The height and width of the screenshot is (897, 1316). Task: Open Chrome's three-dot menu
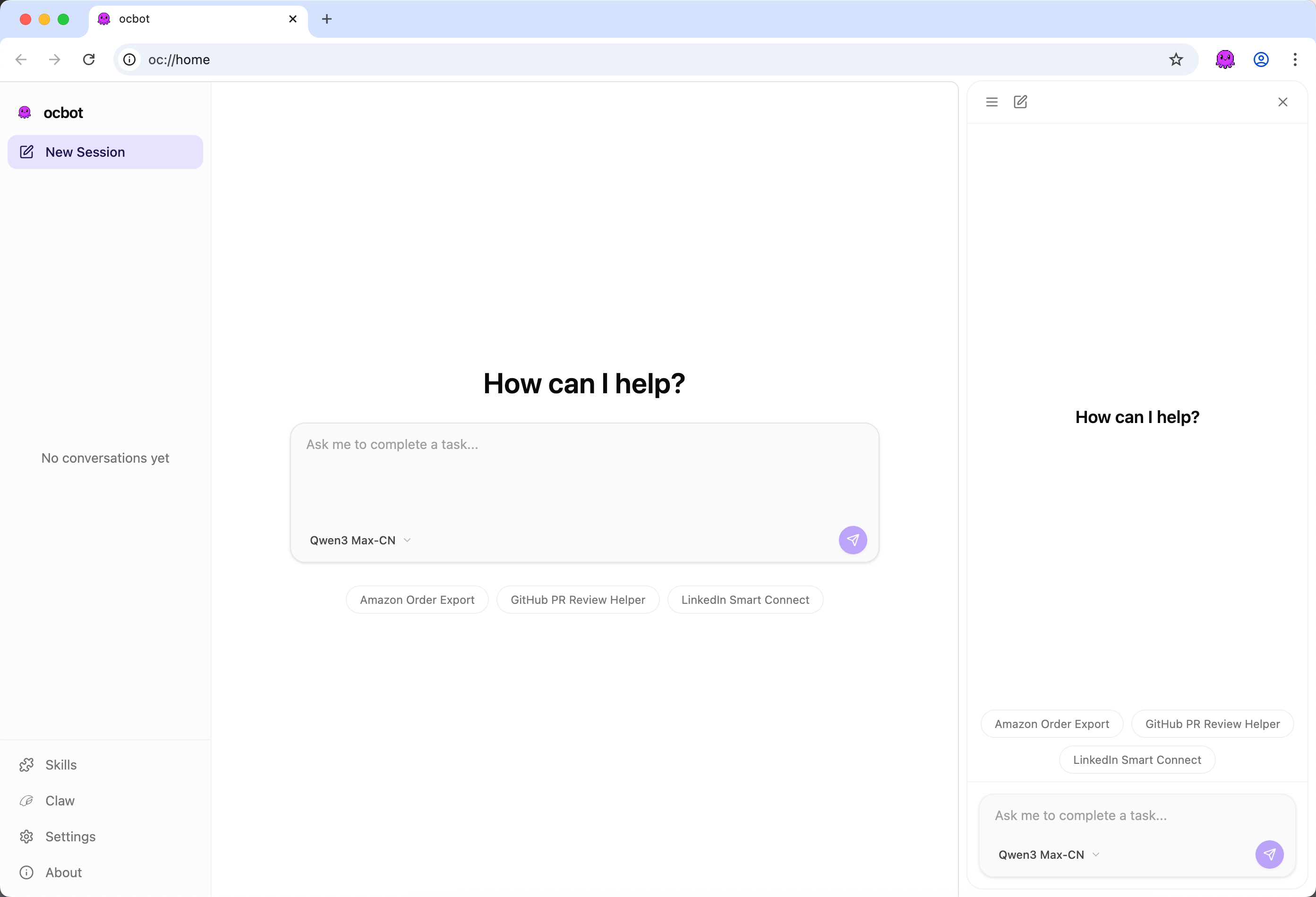click(x=1294, y=59)
